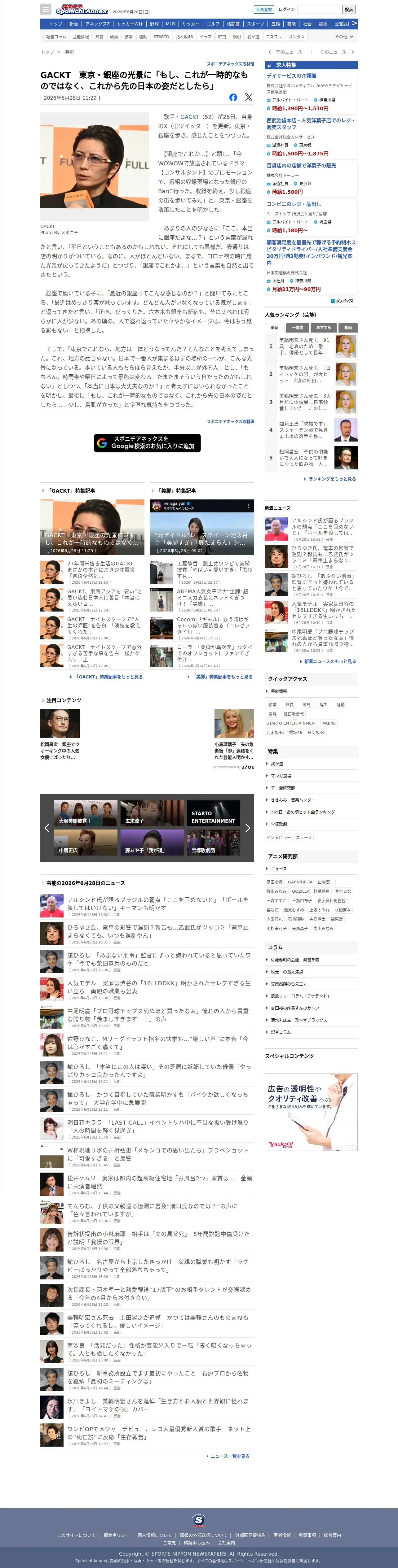Add Sponichi Annex to Google favorites
398x1568 pixels.
147,442
